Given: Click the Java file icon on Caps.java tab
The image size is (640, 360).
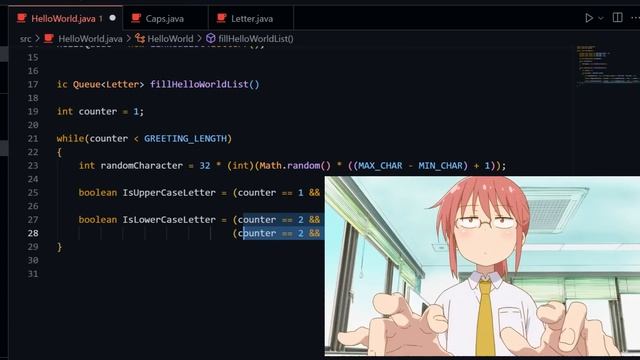Looking at the screenshot, I should click(x=136, y=18).
